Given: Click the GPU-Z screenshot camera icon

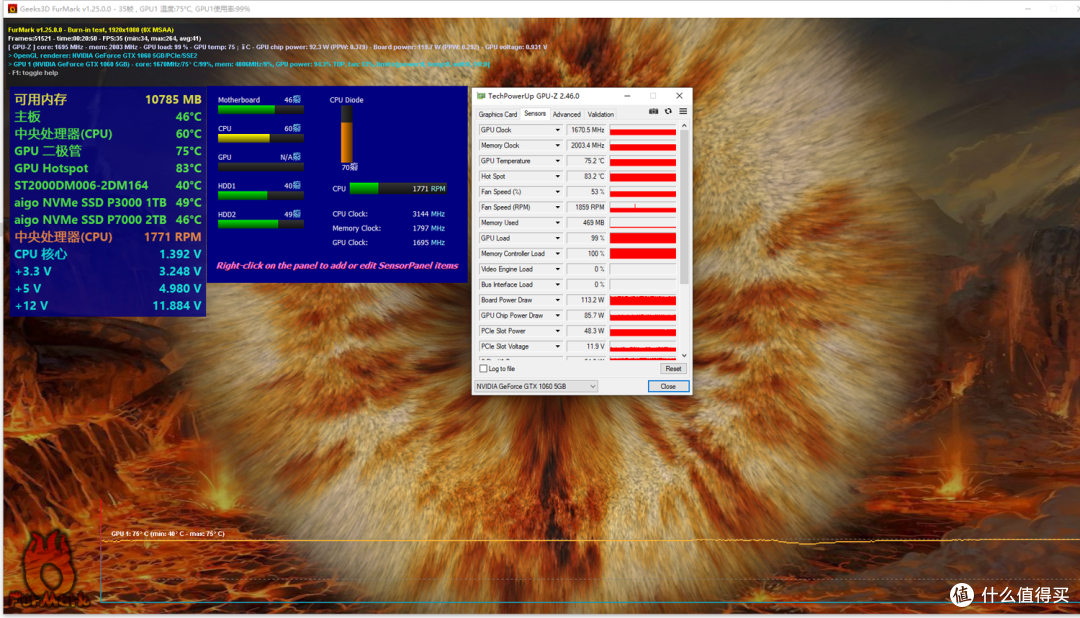Looking at the screenshot, I should tap(653, 111).
